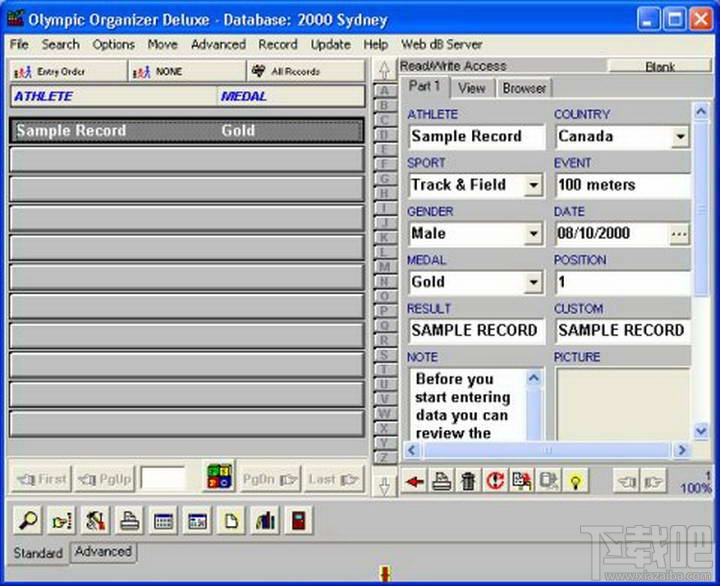Click the down arrow below alphabet index
Viewport: 720px width, 586px height.
pyautogui.click(x=384, y=485)
